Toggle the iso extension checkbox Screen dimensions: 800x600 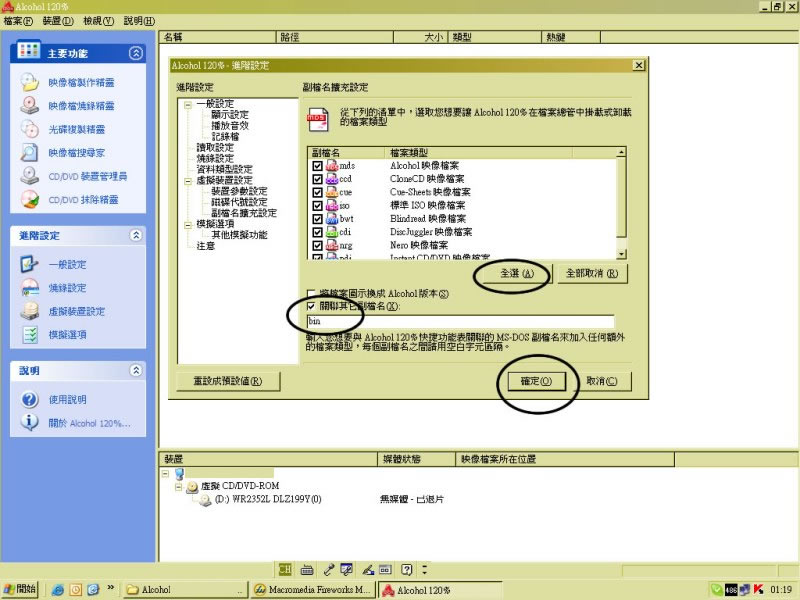[x=318, y=204]
